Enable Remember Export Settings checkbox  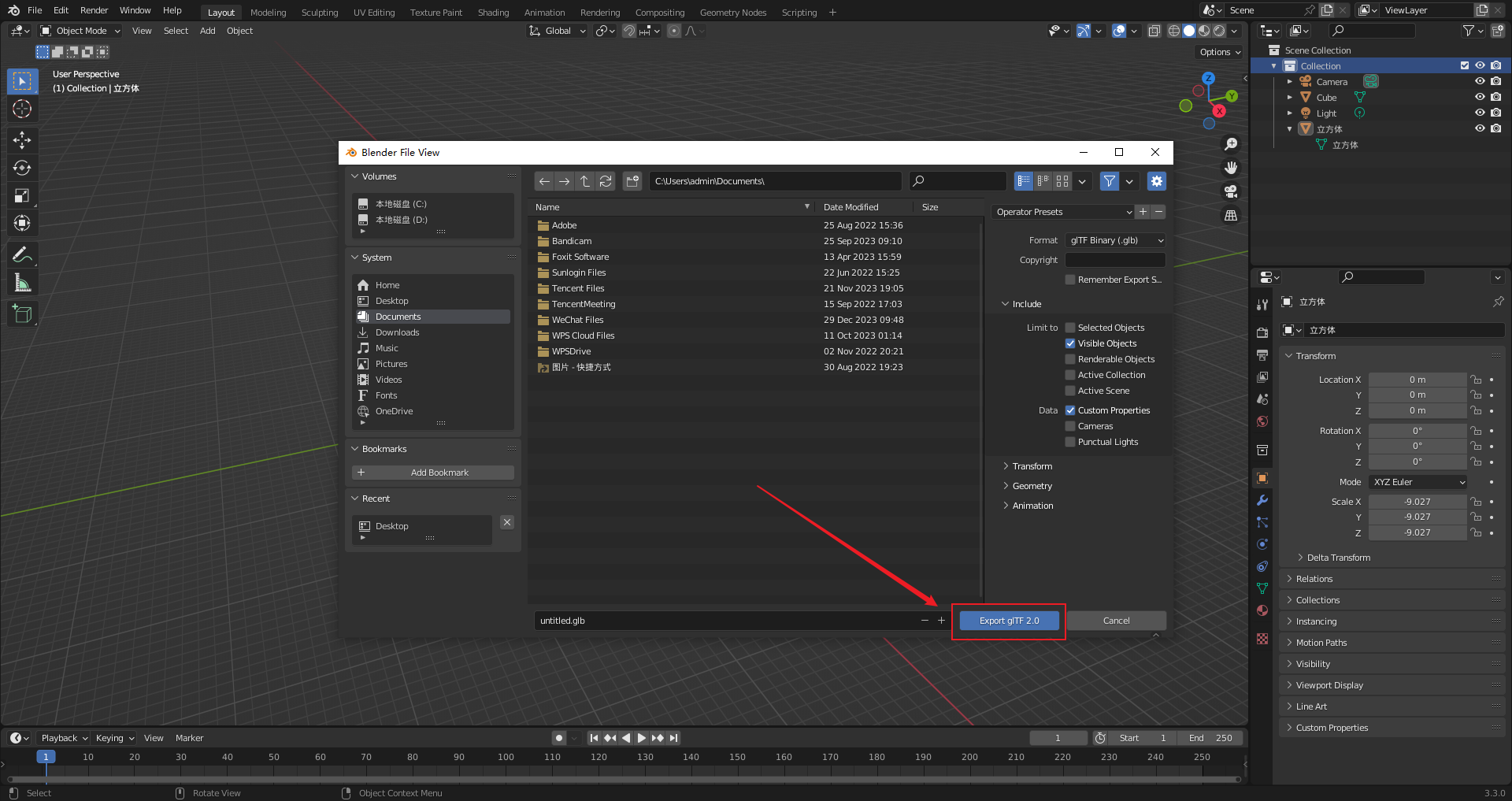point(1070,280)
